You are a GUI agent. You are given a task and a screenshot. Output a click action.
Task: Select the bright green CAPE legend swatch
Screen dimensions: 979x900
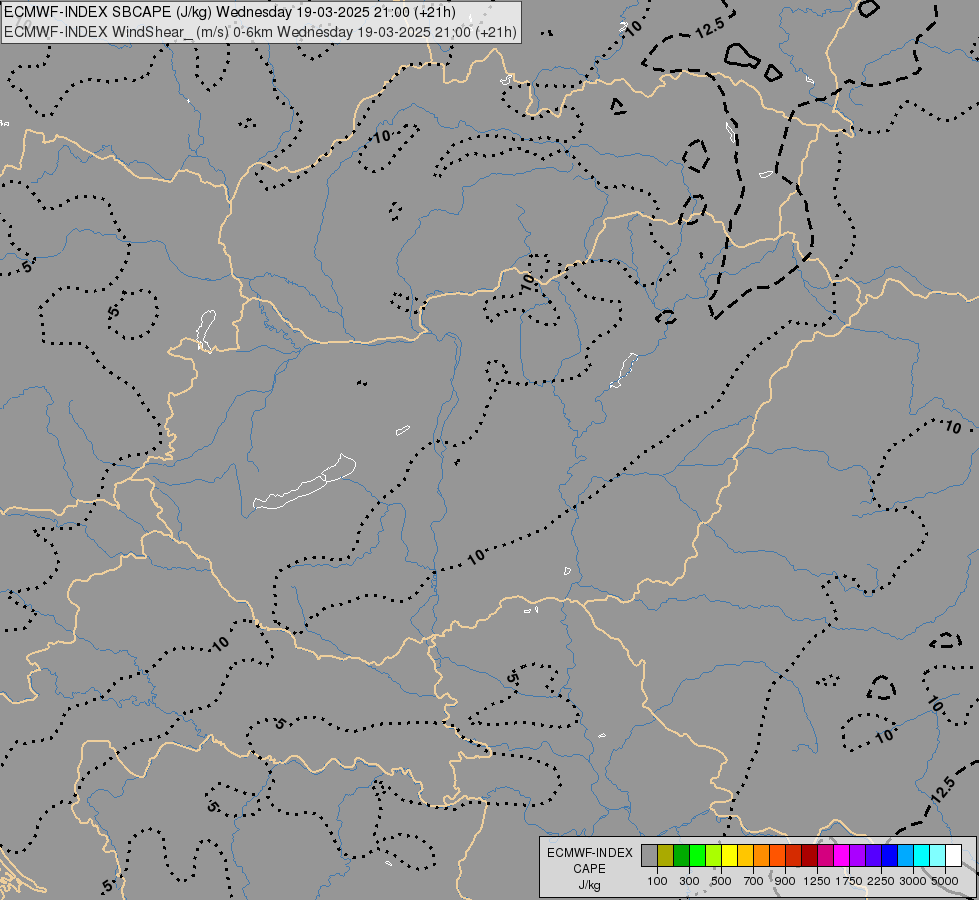click(x=697, y=855)
